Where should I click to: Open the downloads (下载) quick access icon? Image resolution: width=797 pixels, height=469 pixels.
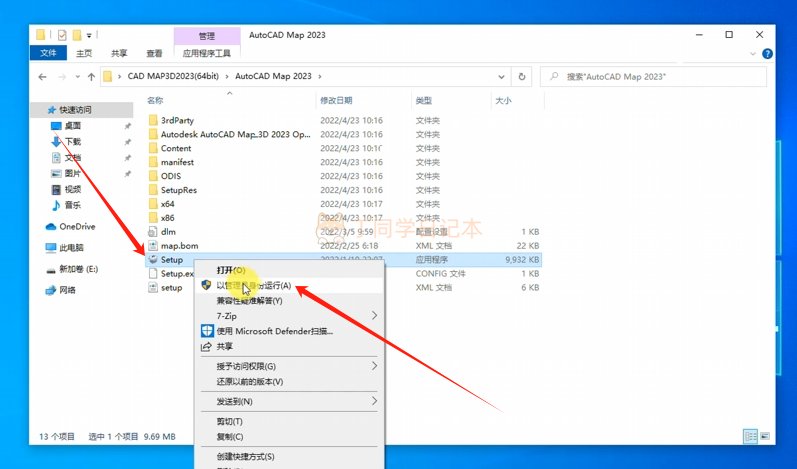click(56, 141)
